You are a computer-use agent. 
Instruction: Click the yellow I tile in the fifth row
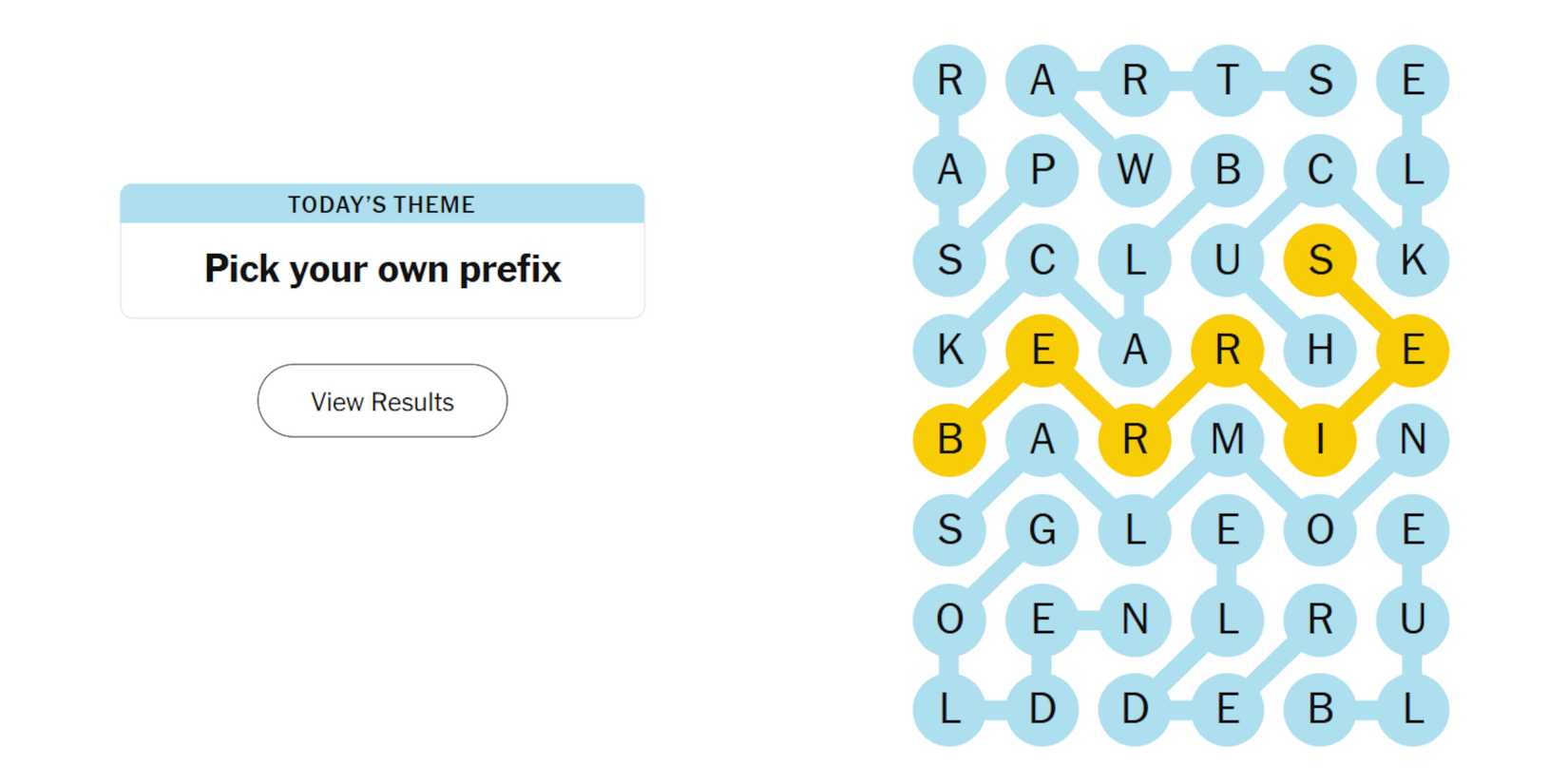pyautogui.click(x=1320, y=439)
